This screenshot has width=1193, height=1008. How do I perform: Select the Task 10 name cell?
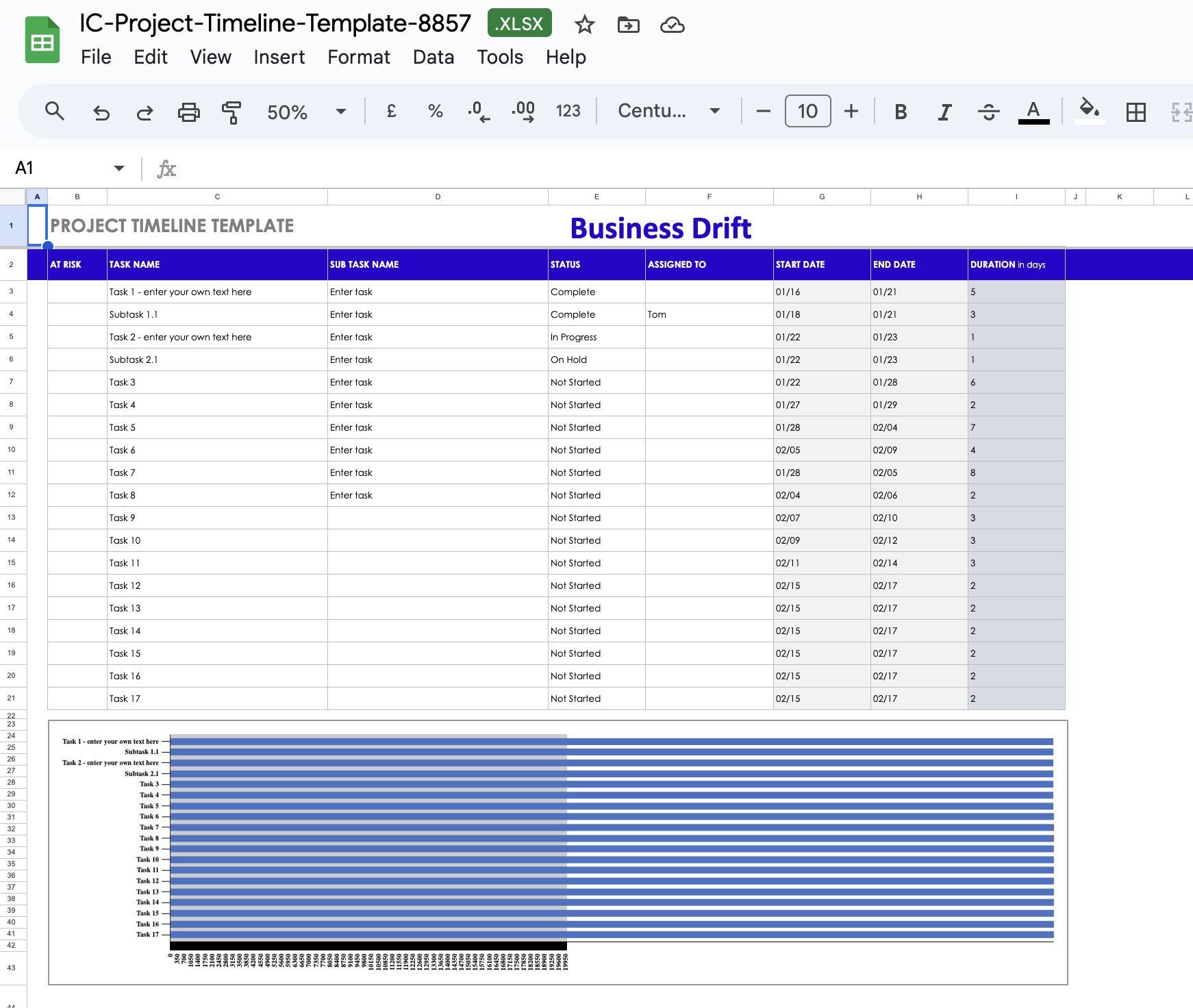coord(217,540)
